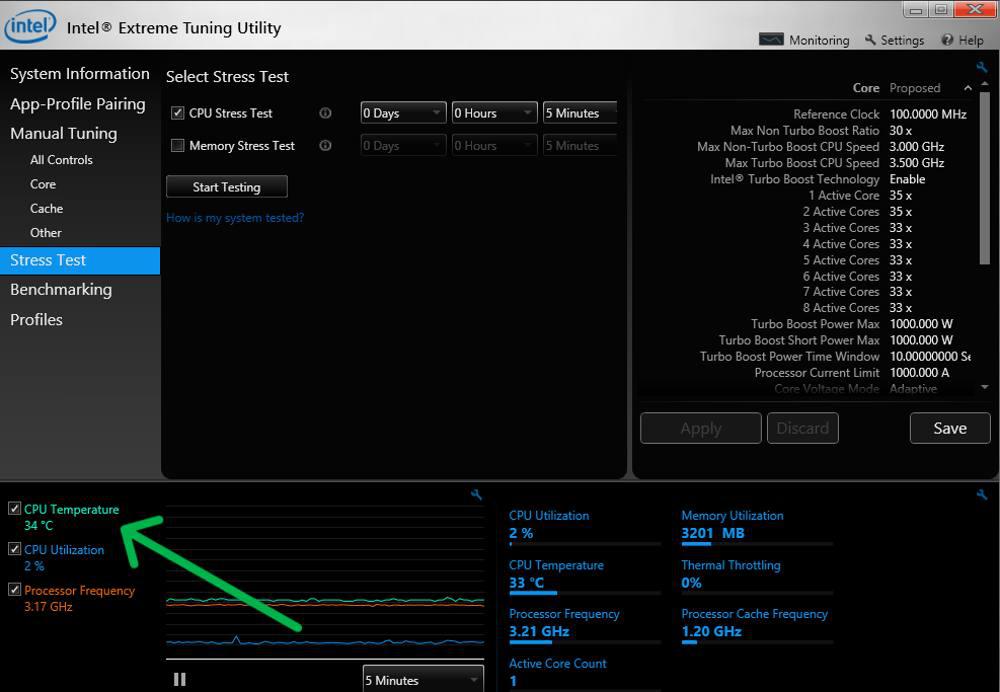The image size is (1000, 692).
Task: Click the Apply button
Action: 700,428
